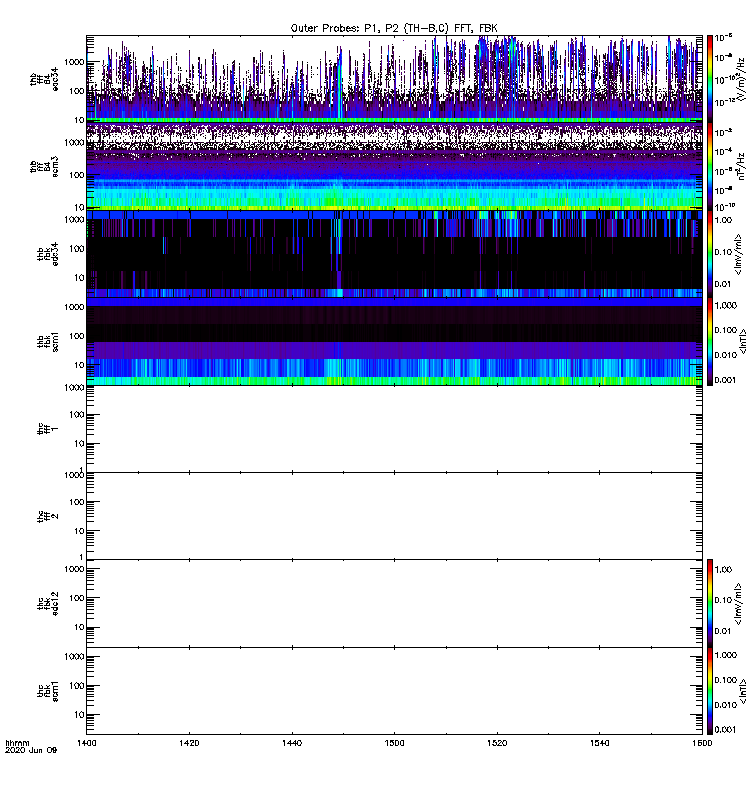Image resolution: width=750 pixels, height=800 pixels.
Task: Select the thb fff 64 scm3 spectrogram panel
Action: click(394, 166)
